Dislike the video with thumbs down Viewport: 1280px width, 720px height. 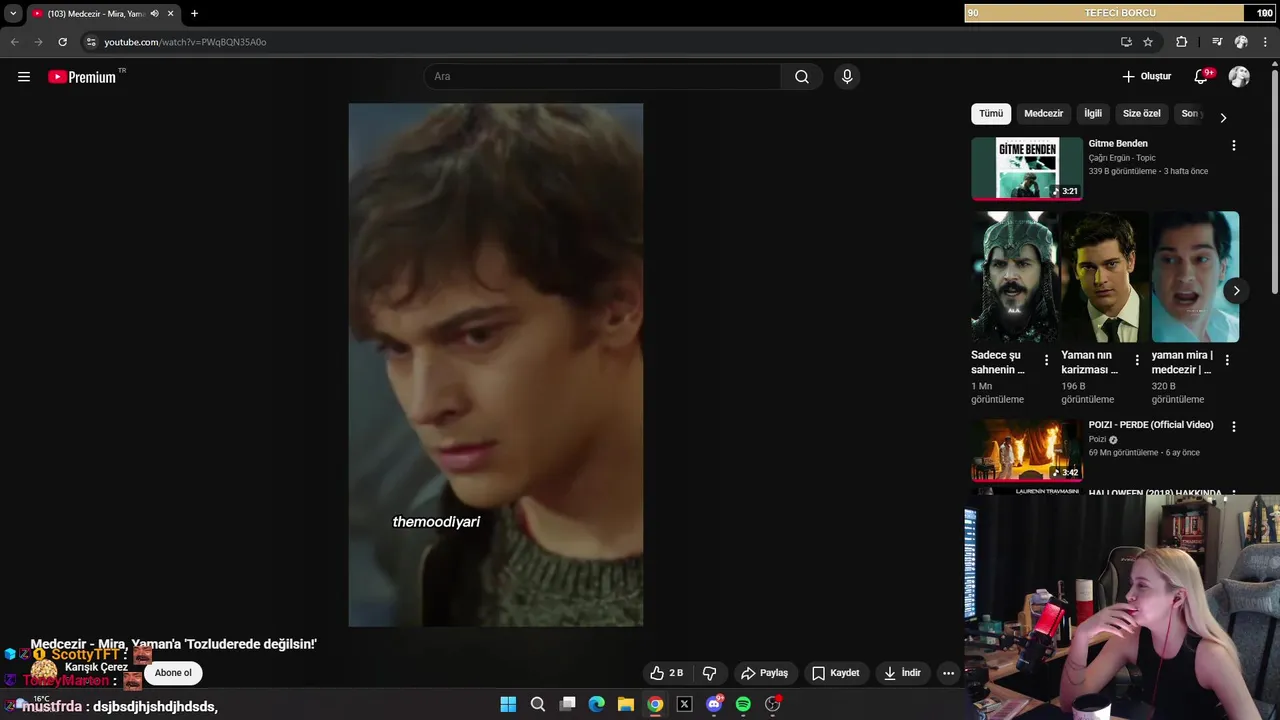710,673
